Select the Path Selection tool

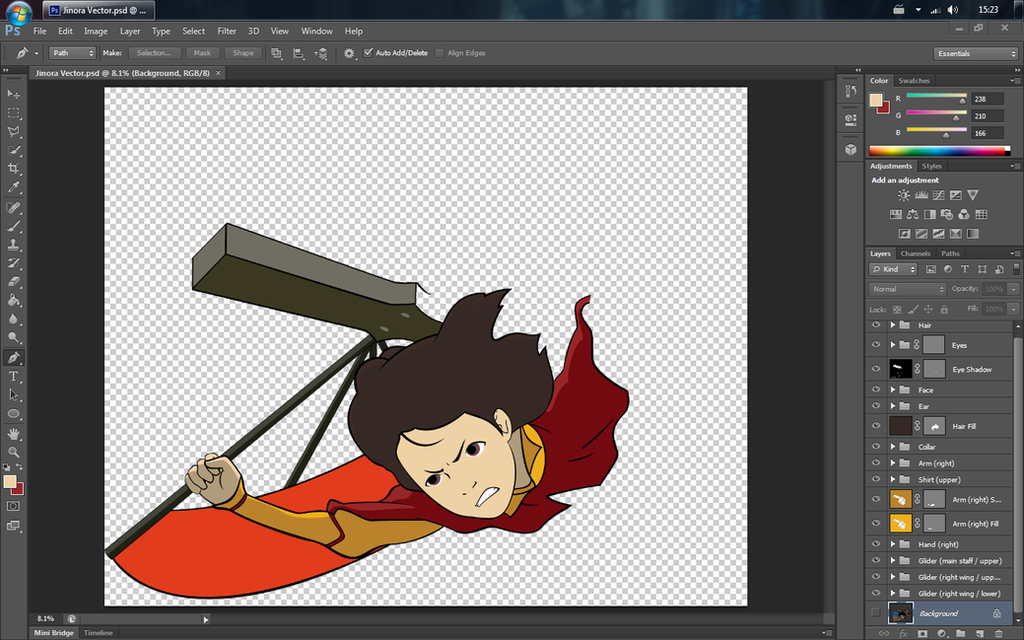(13, 395)
